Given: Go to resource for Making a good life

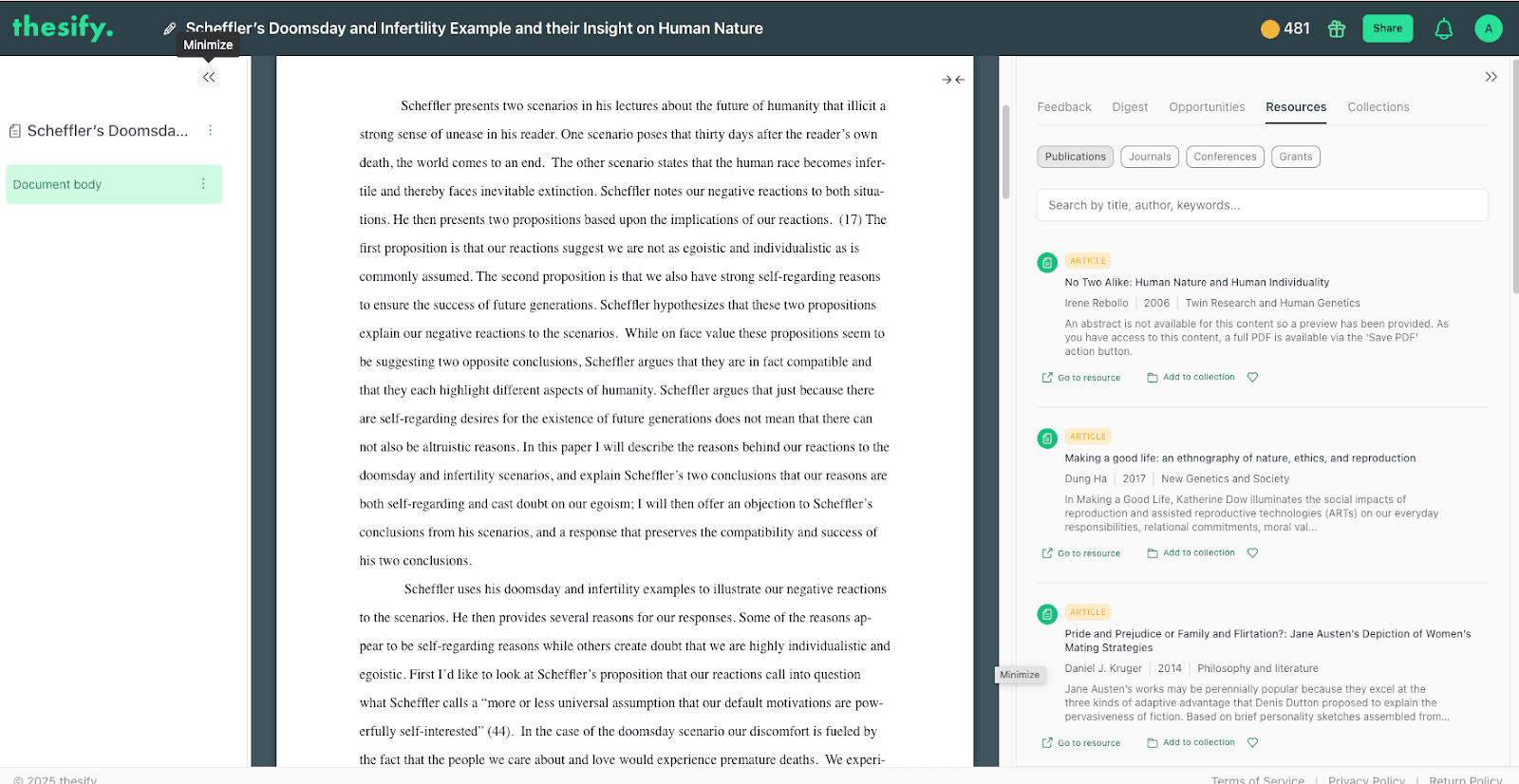Looking at the screenshot, I should click(1081, 553).
